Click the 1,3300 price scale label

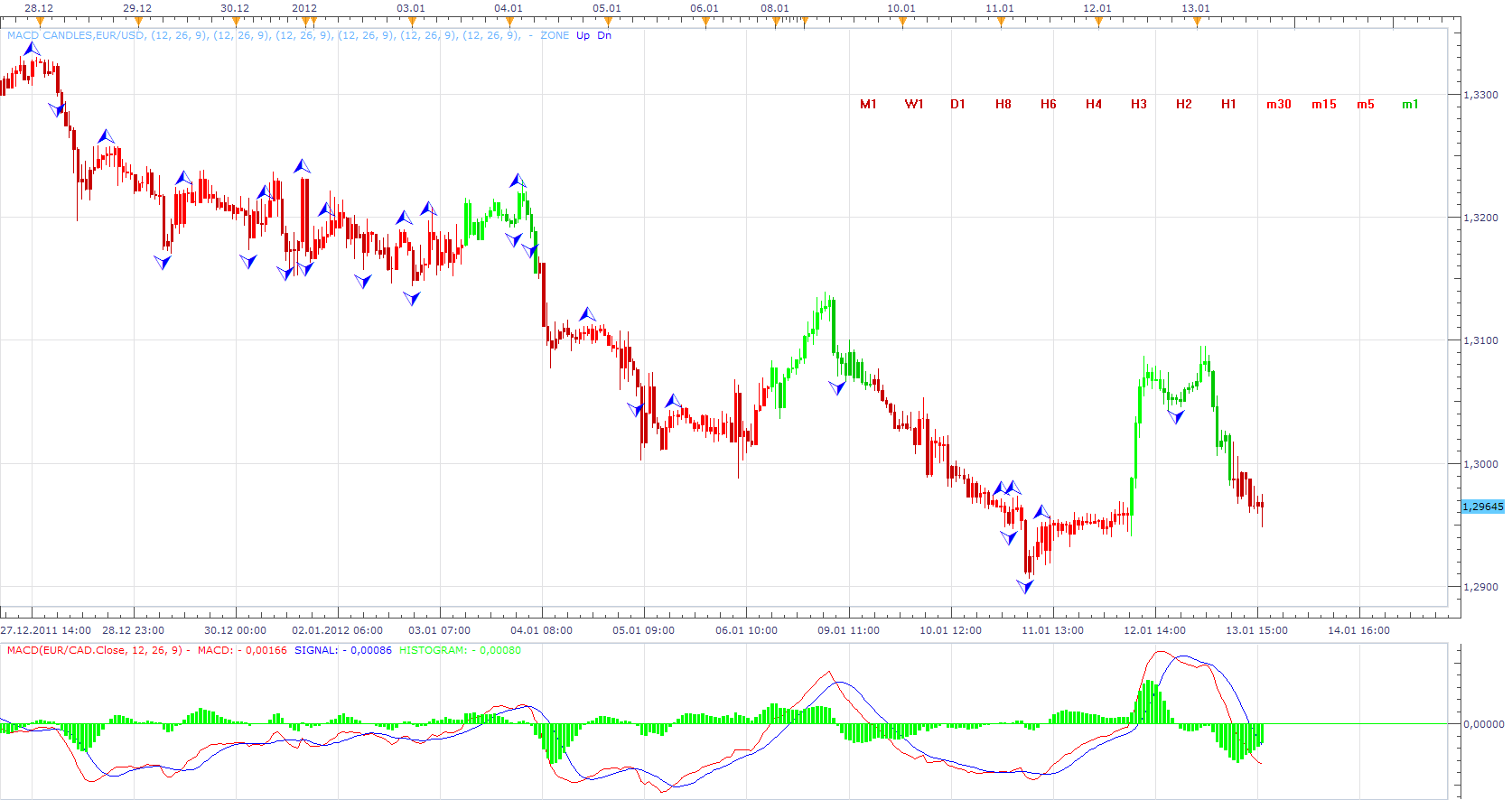point(1480,95)
